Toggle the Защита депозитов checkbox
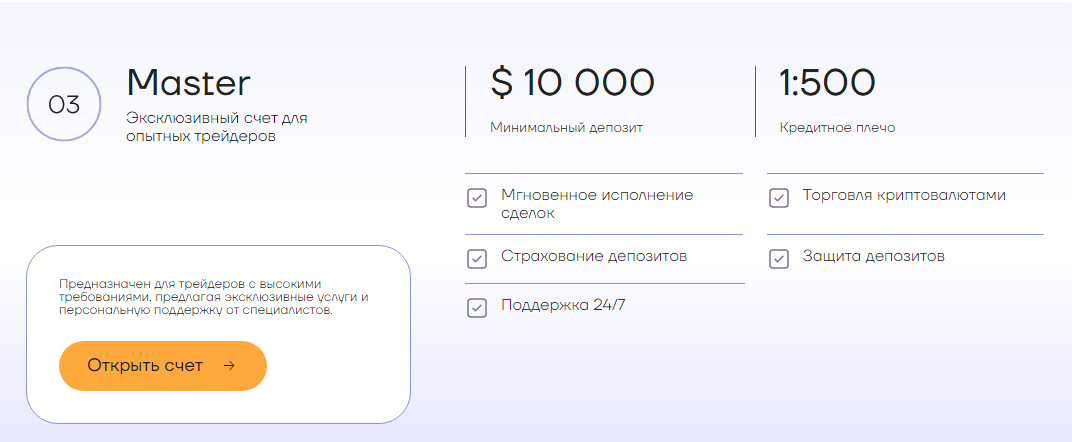1072x442 pixels. pos(779,260)
